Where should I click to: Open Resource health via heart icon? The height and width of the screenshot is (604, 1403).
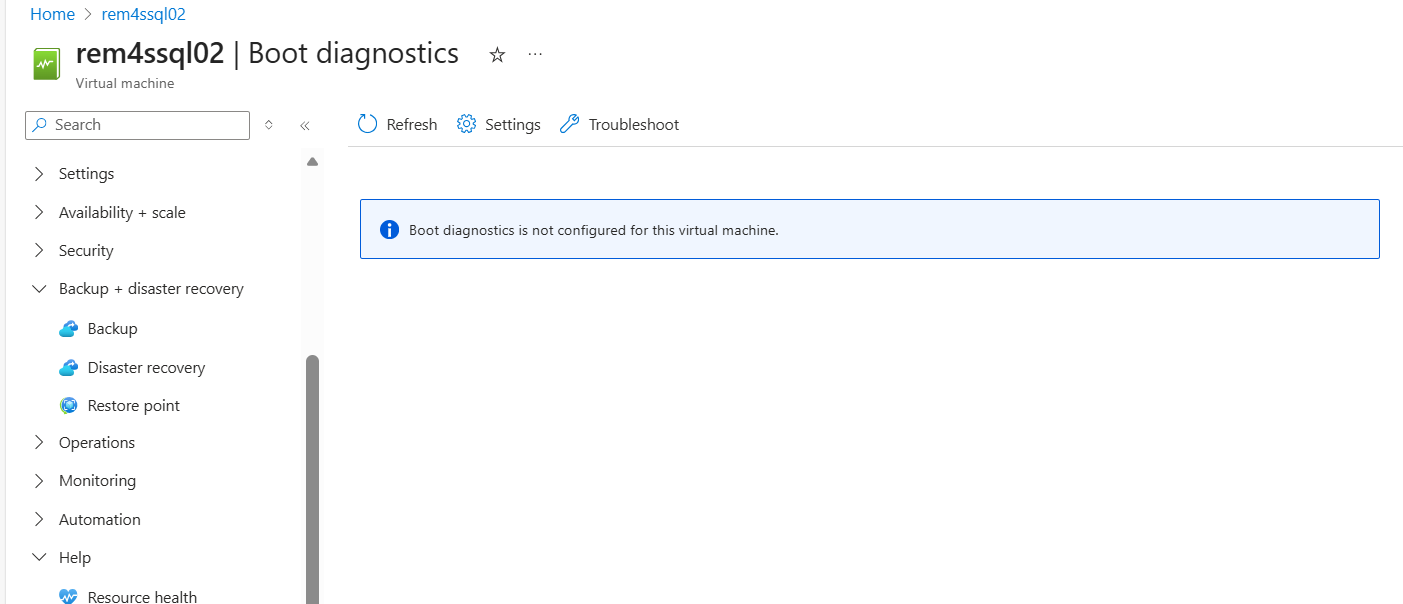(69, 596)
